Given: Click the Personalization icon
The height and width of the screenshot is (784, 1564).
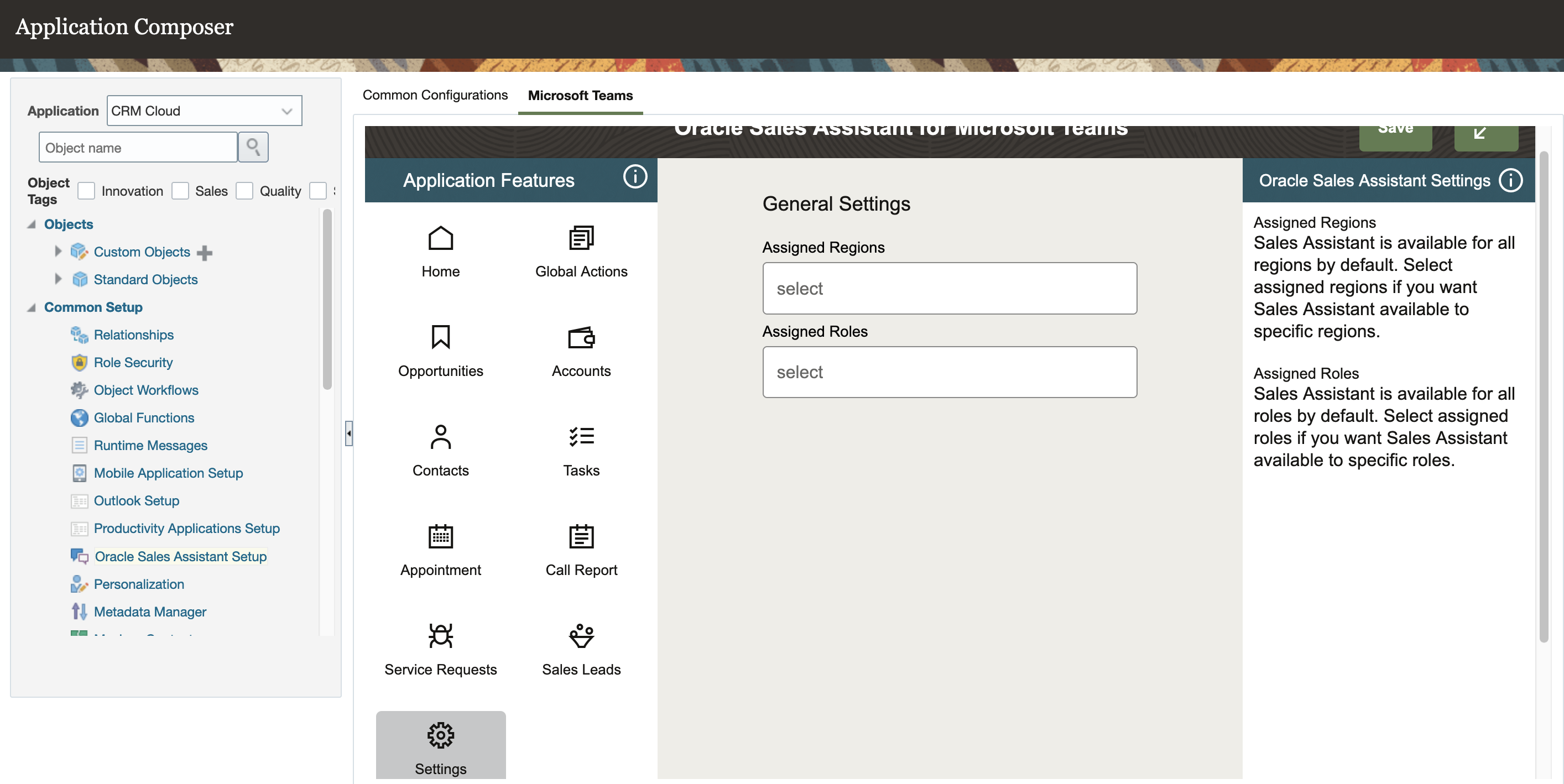Looking at the screenshot, I should (79, 584).
